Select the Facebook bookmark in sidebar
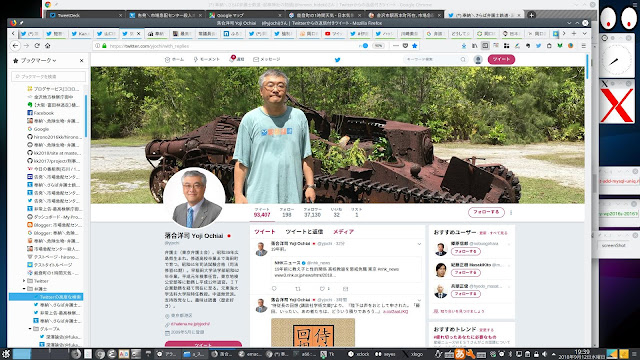This screenshot has width=640, height=360. coord(44,113)
